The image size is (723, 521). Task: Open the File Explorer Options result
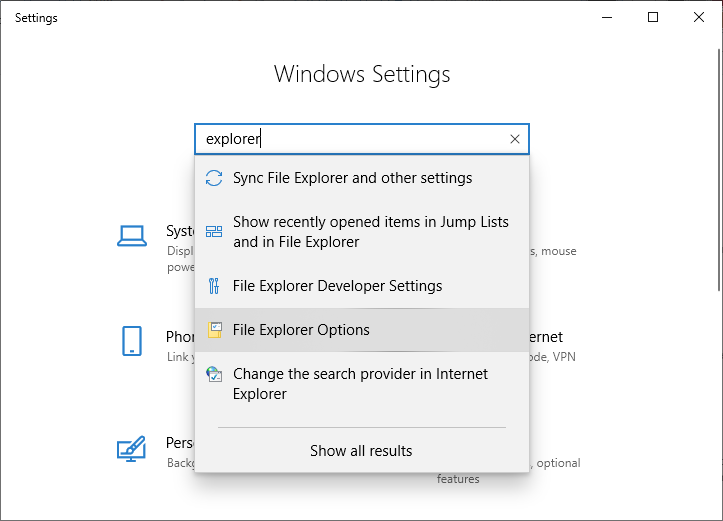click(x=362, y=330)
